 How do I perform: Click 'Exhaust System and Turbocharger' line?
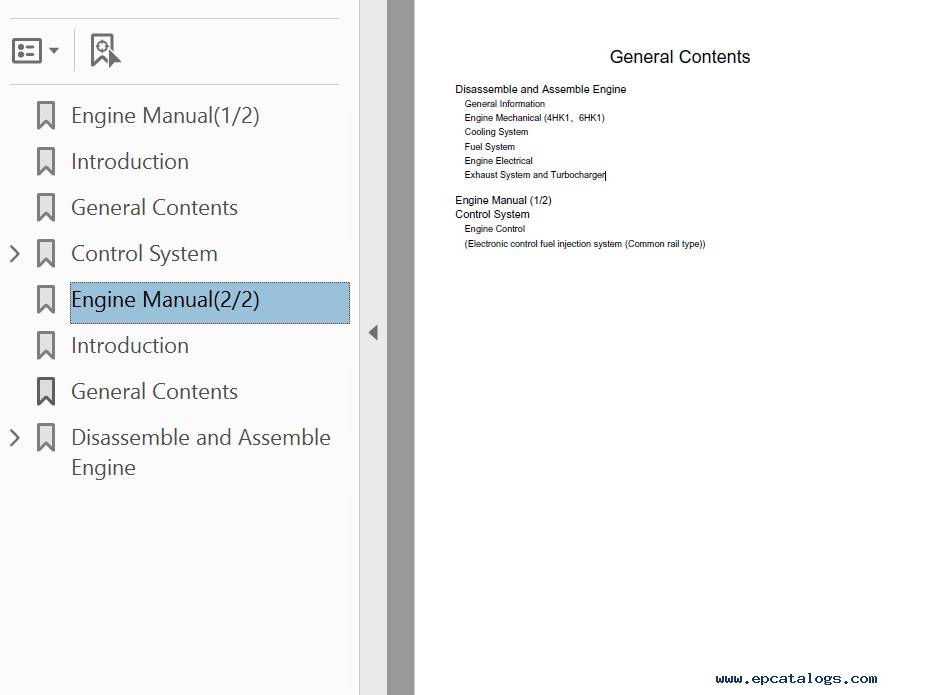[x=534, y=175]
